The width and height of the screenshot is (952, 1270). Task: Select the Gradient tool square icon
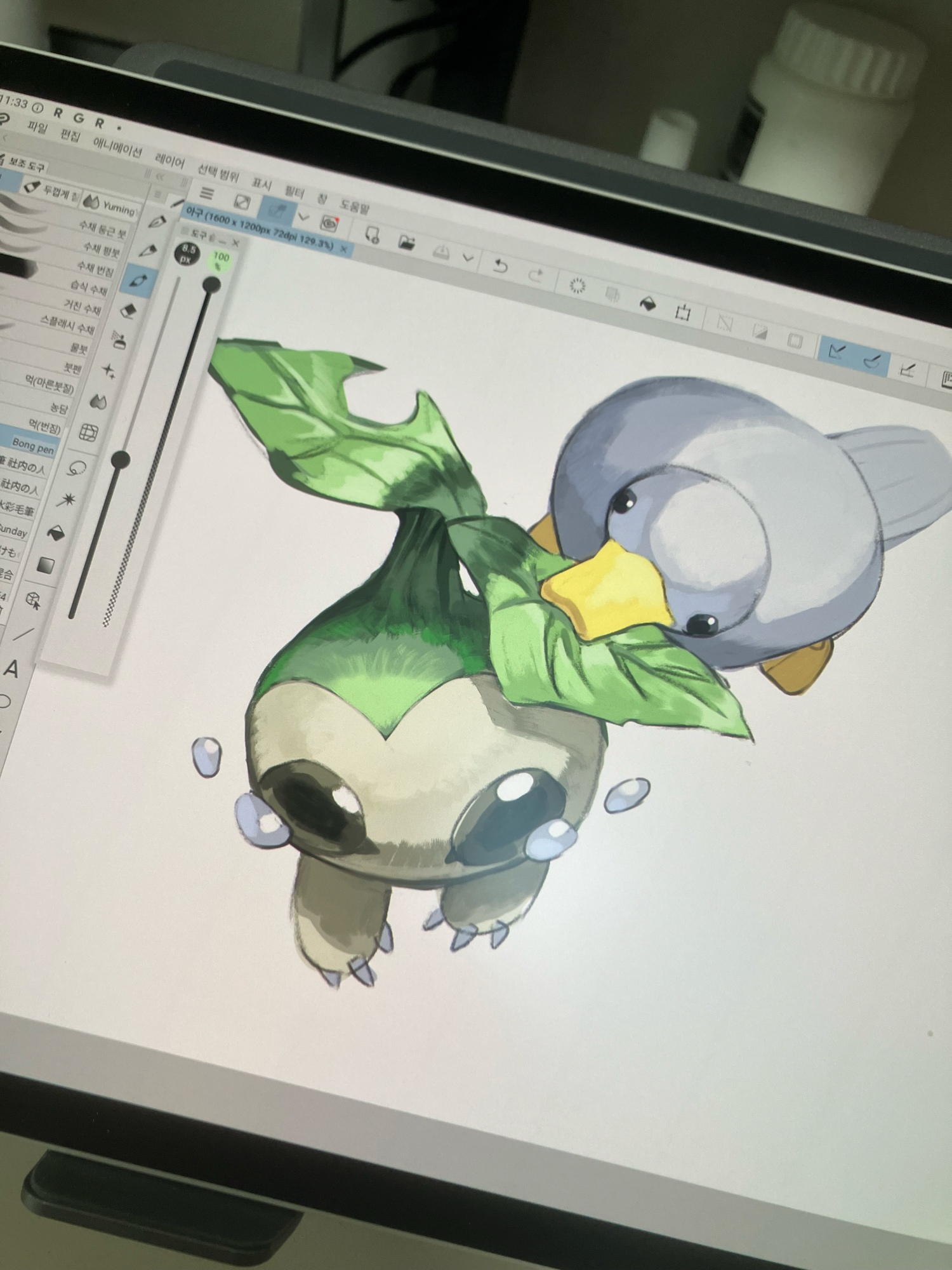click(x=45, y=564)
